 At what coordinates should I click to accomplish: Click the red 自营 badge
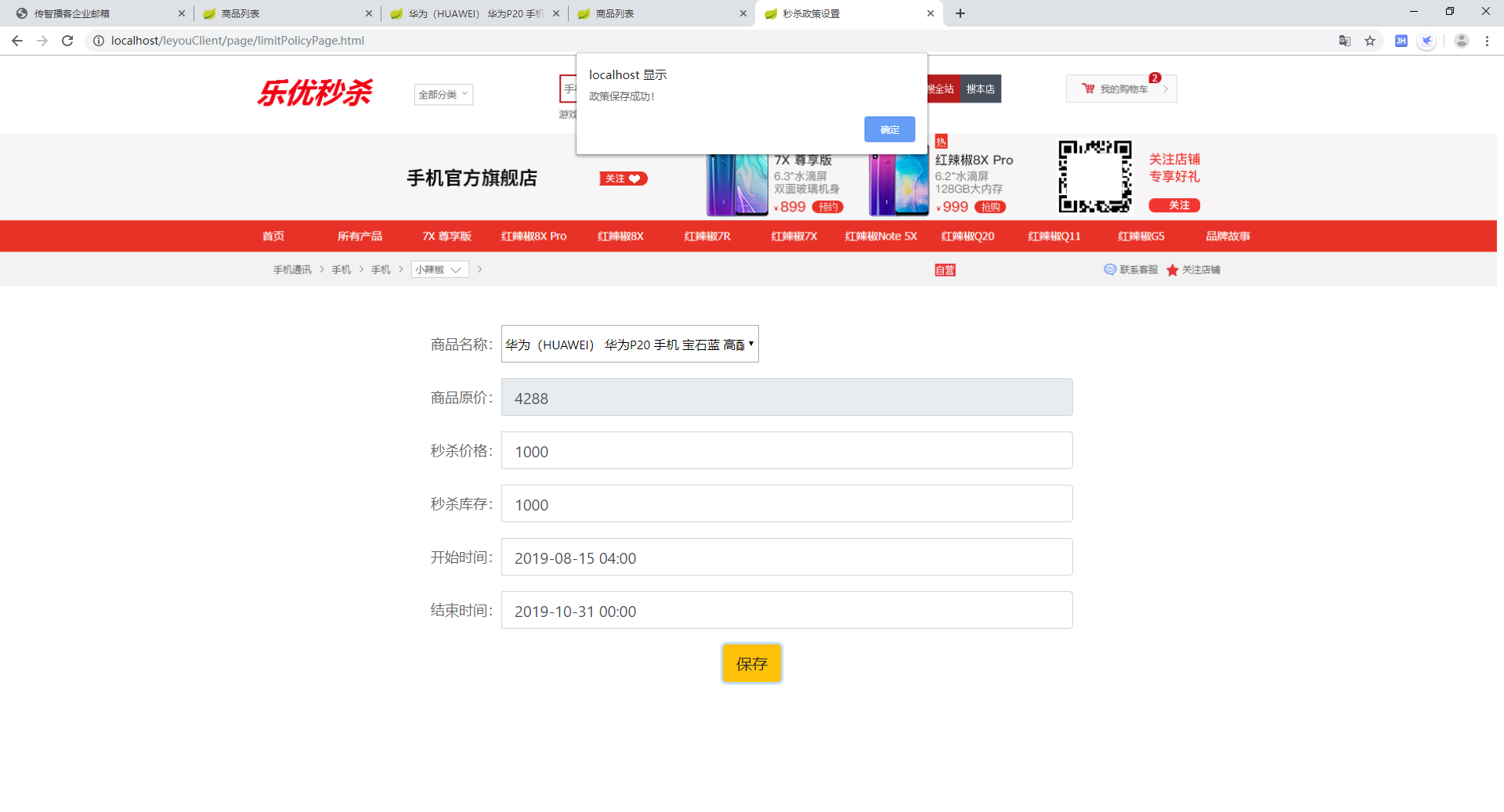click(945, 270)
